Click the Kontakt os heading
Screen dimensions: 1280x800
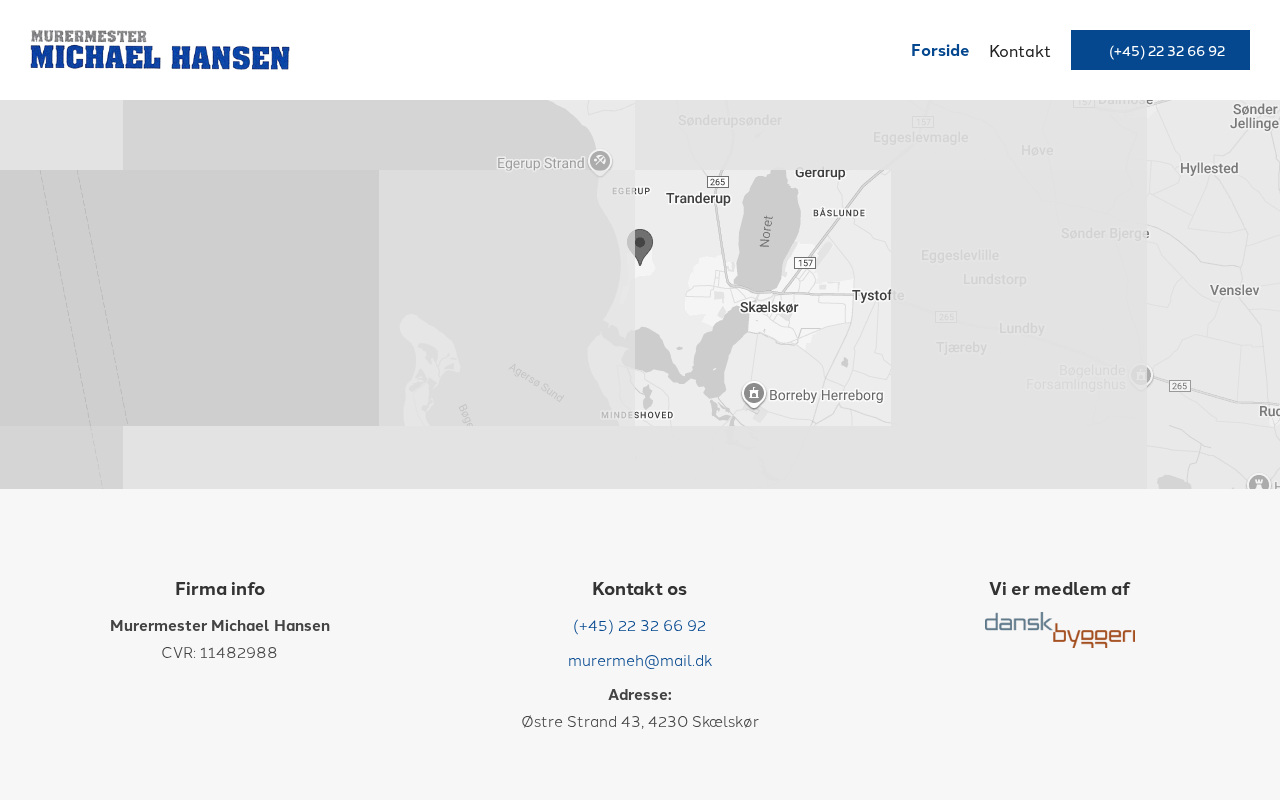(640, 589)
